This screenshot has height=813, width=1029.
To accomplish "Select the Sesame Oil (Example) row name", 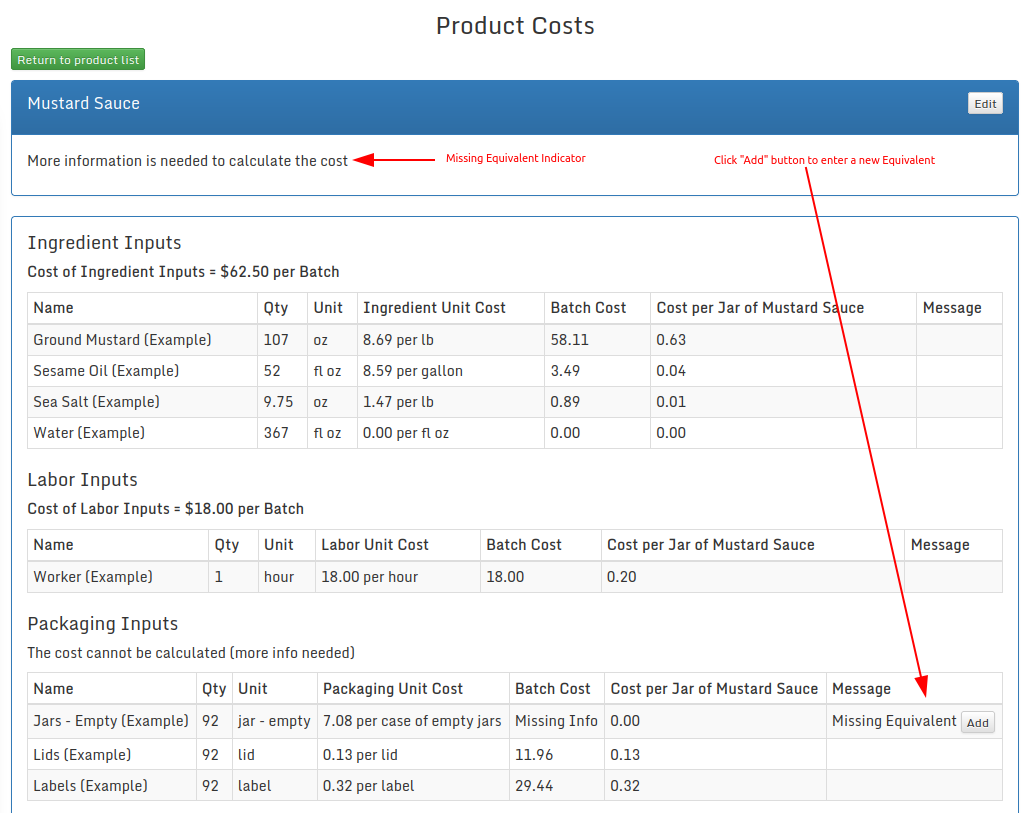I will click(106, 371).
